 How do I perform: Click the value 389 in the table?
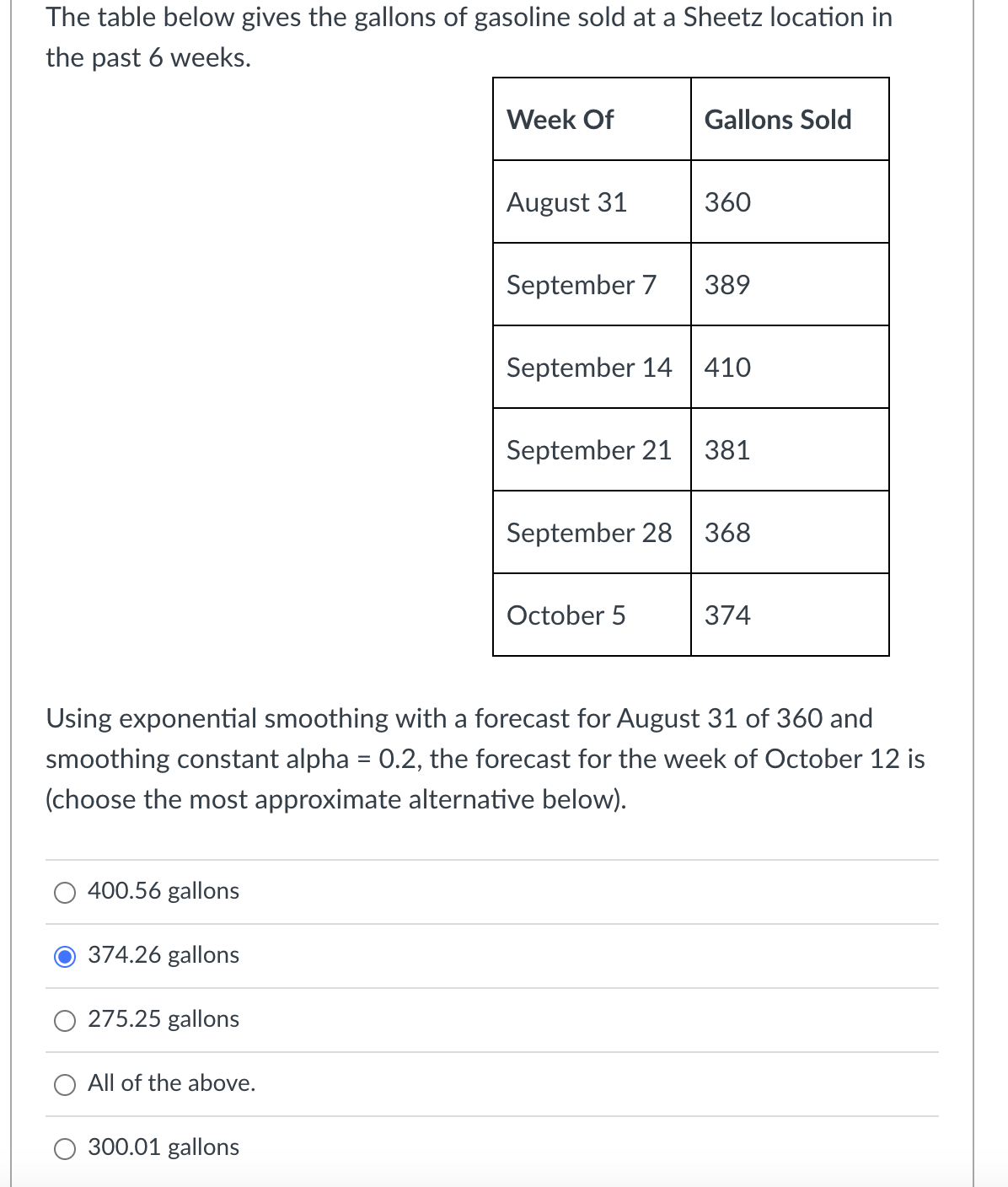[x=726, y=285]
